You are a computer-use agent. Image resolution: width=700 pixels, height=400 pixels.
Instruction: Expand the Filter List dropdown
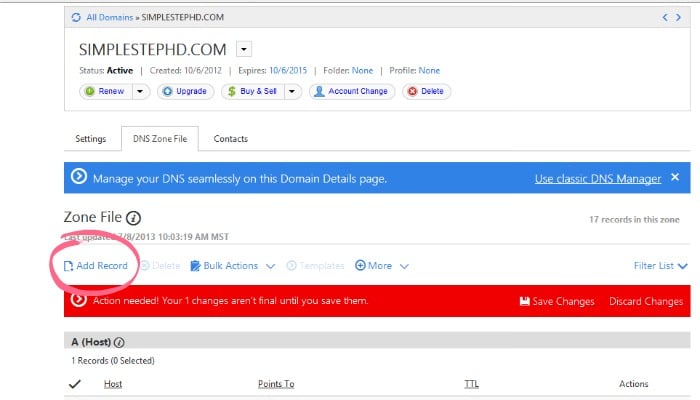click(660, 266)
